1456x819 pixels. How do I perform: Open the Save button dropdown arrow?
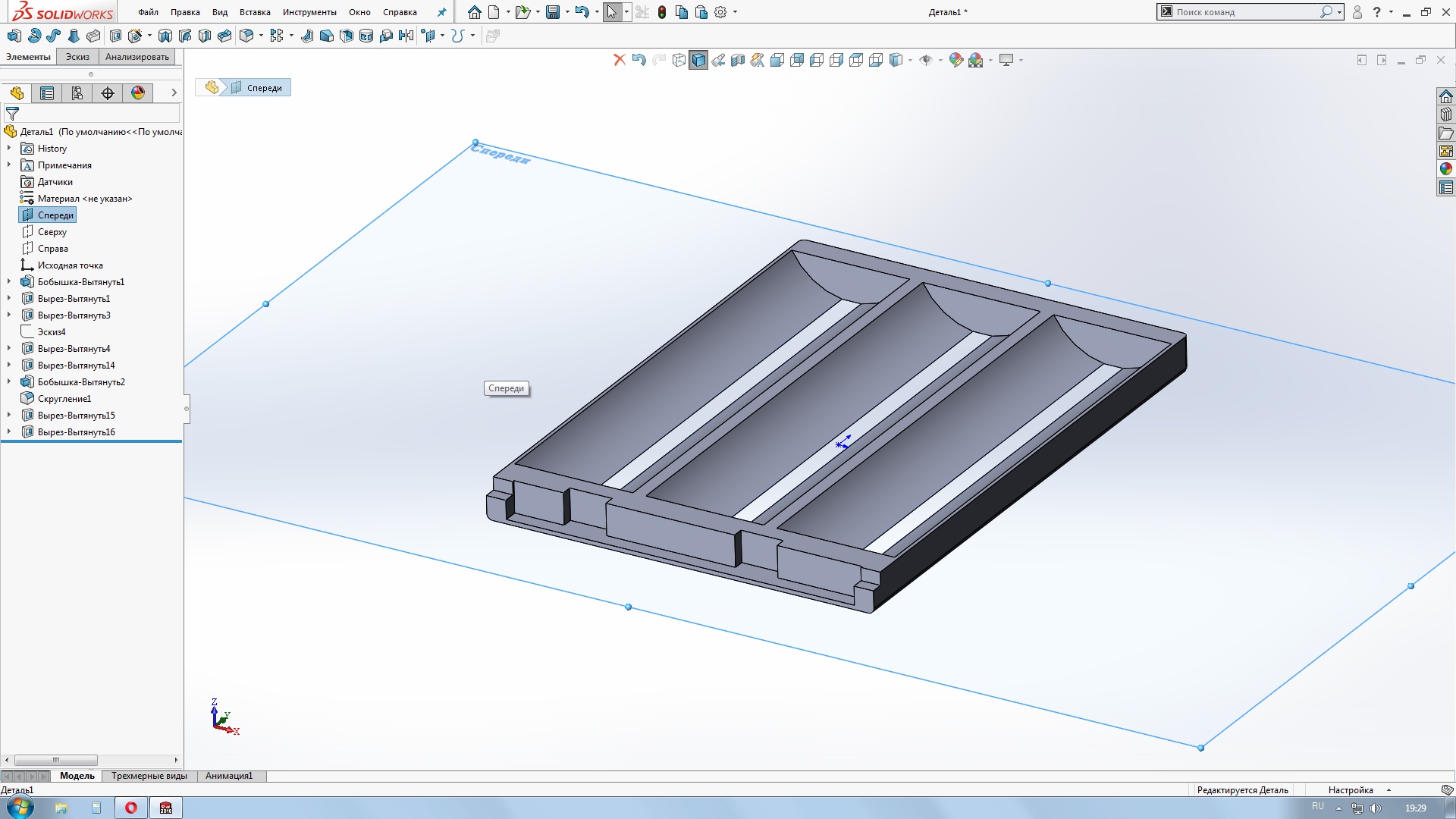[x=567, y=12]
